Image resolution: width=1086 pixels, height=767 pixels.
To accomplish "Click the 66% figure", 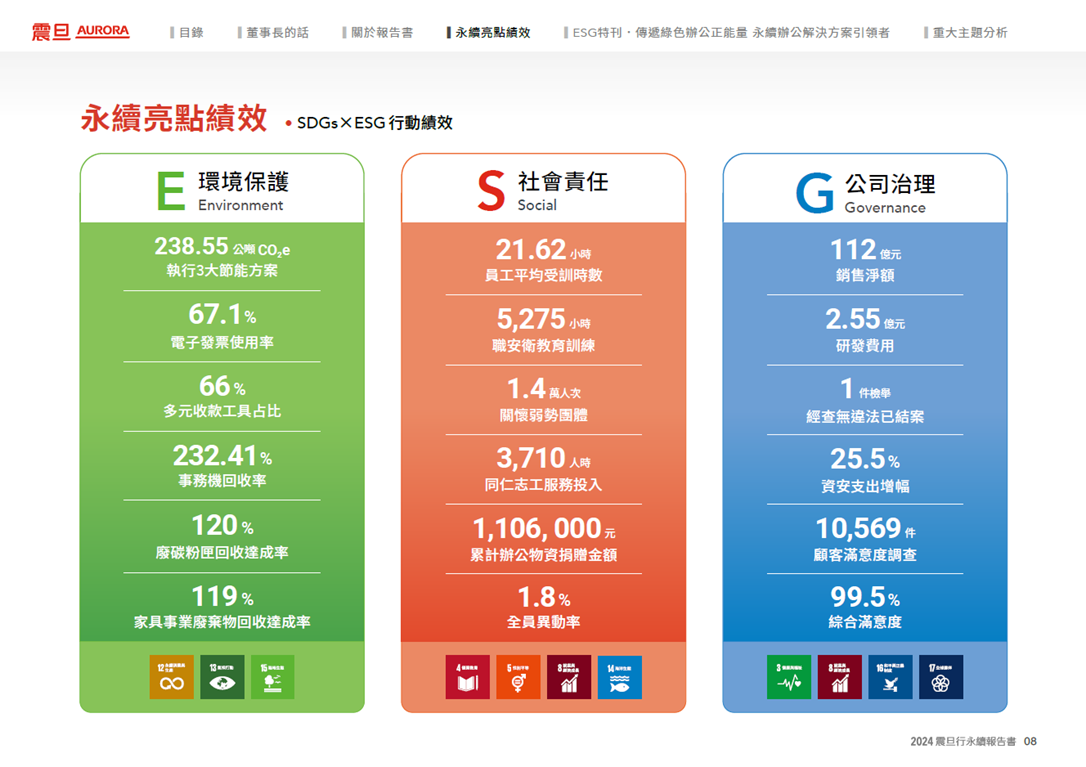I will click(x=222, y=386).
